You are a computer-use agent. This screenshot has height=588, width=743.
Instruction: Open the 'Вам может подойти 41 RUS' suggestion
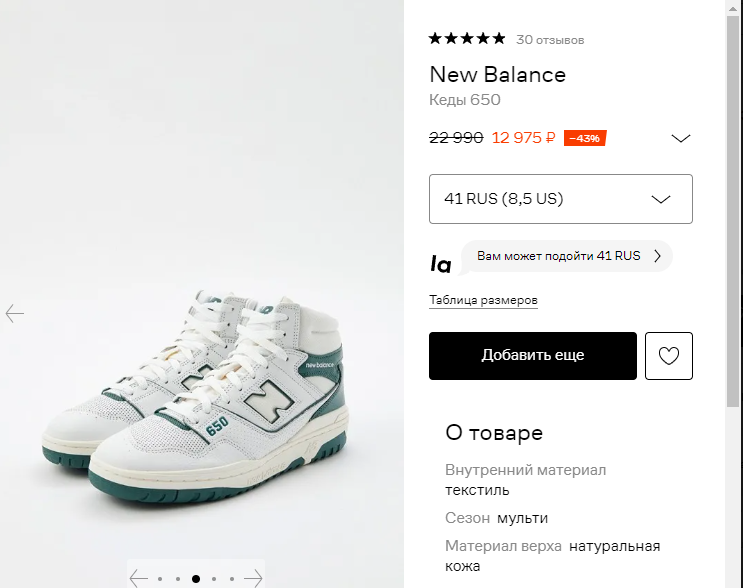567,256
